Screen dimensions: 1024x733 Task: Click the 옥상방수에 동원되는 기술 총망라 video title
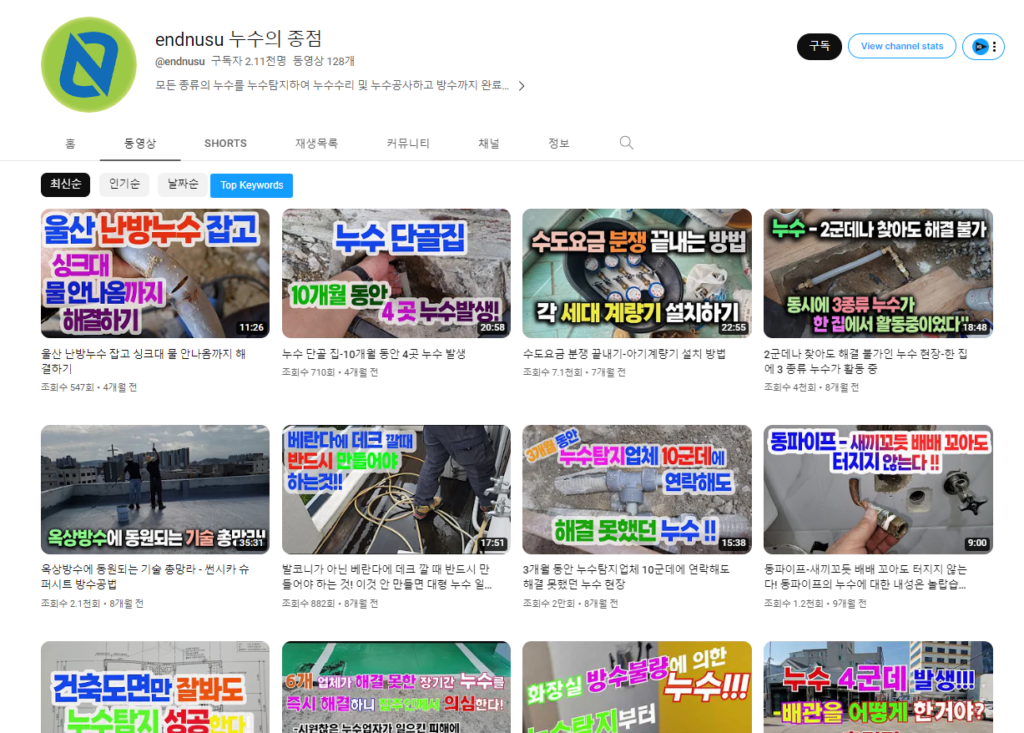tap(145, 576)
